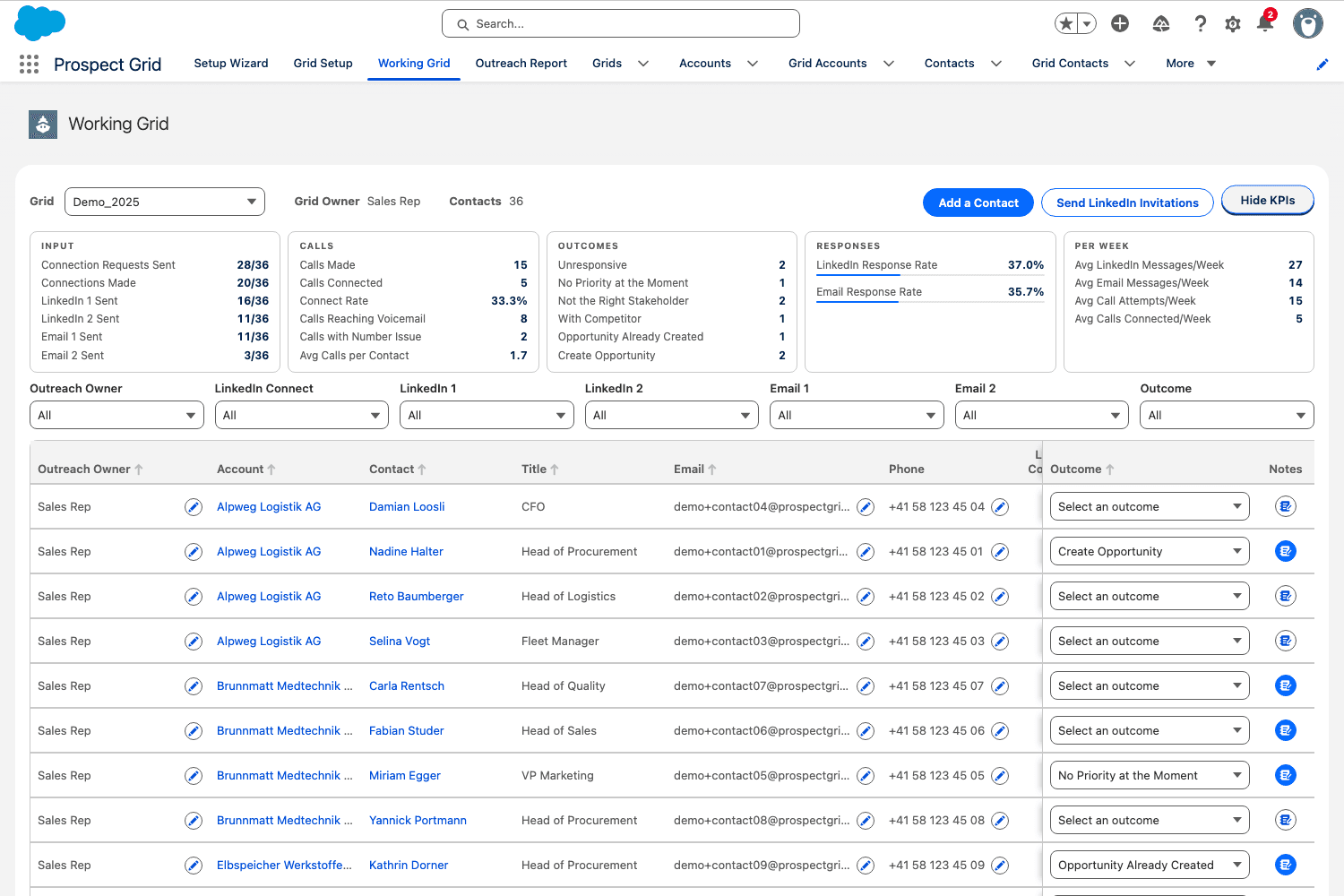
Task: Expand the Grid Accounts tab chevron
Action: click(x=889, y=64)
